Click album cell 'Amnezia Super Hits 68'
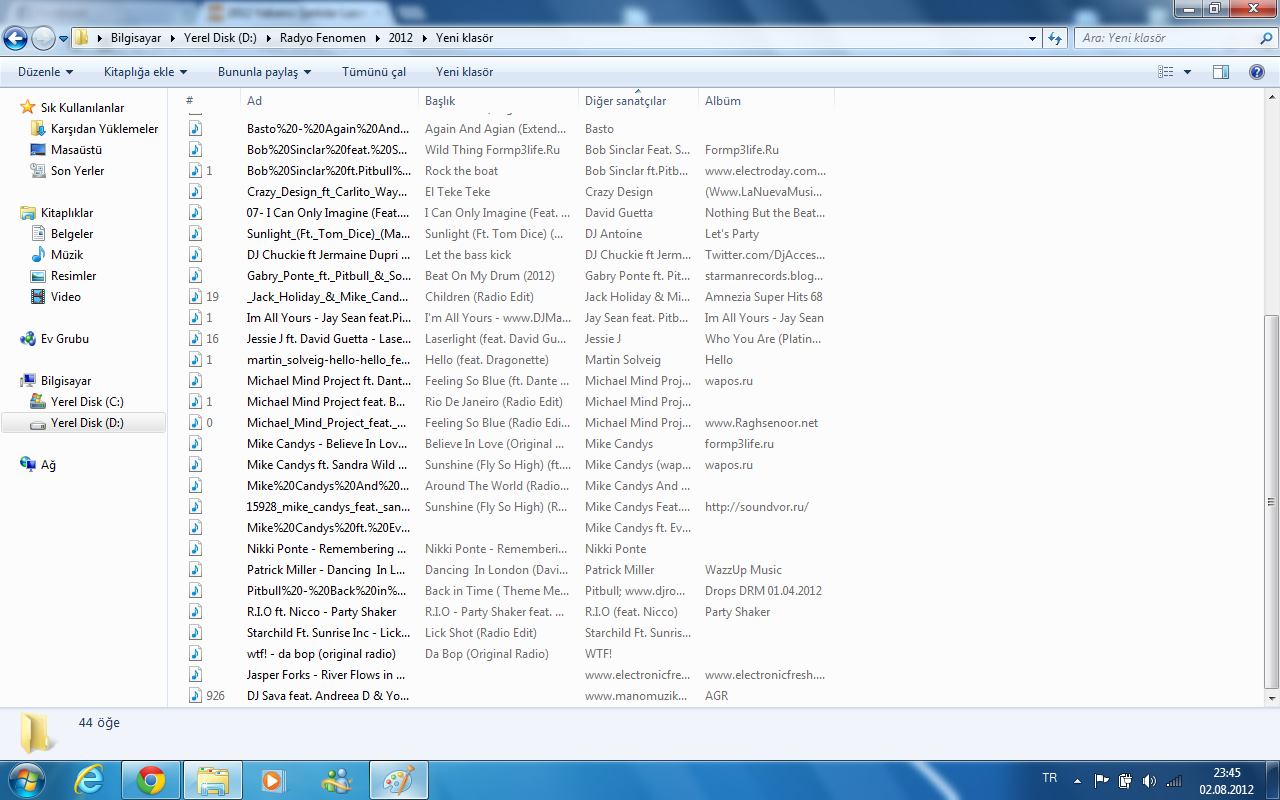The image size is (1280, 800). pyautogui.click(x=764, y=297)
